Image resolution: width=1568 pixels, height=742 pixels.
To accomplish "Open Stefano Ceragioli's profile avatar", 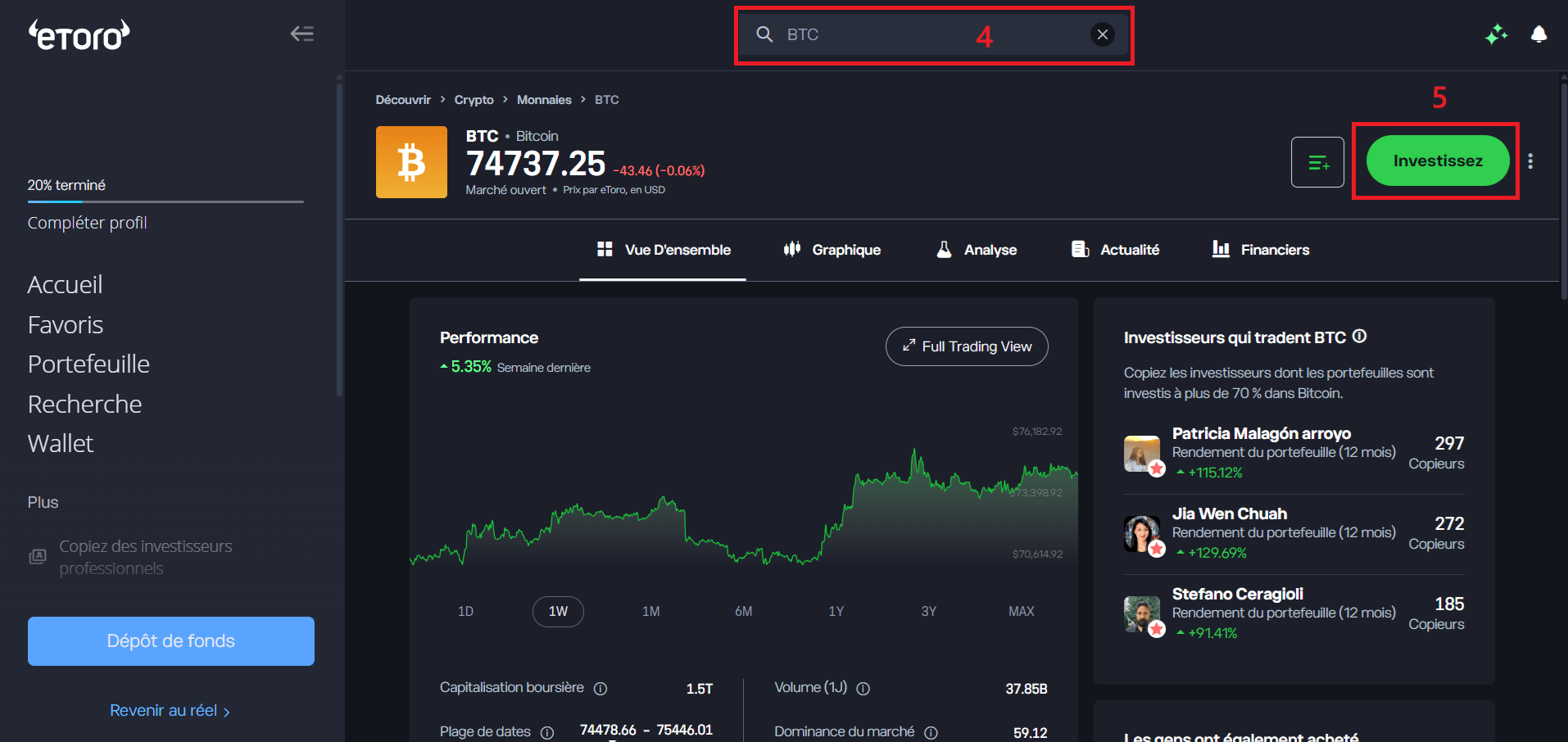I will point(1142,614).
